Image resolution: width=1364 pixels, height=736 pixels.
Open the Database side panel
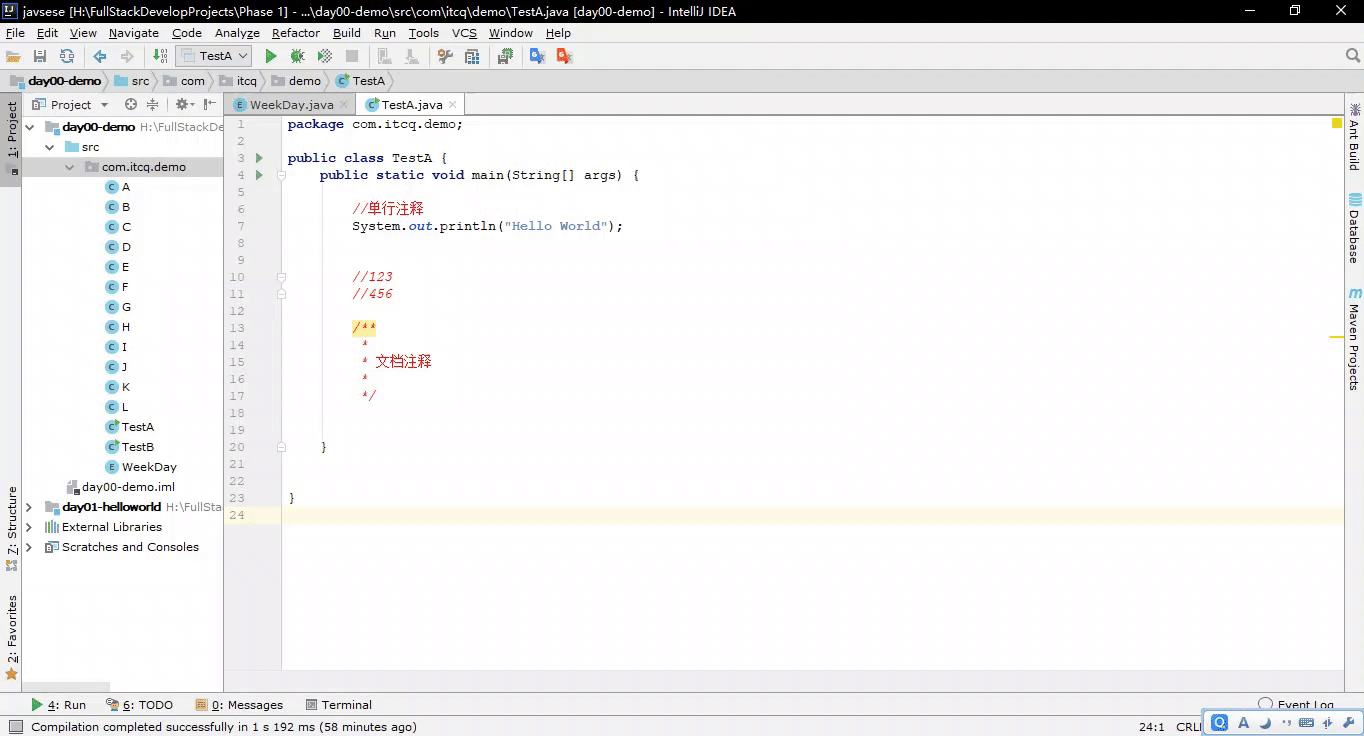[x=1354, y=228]
